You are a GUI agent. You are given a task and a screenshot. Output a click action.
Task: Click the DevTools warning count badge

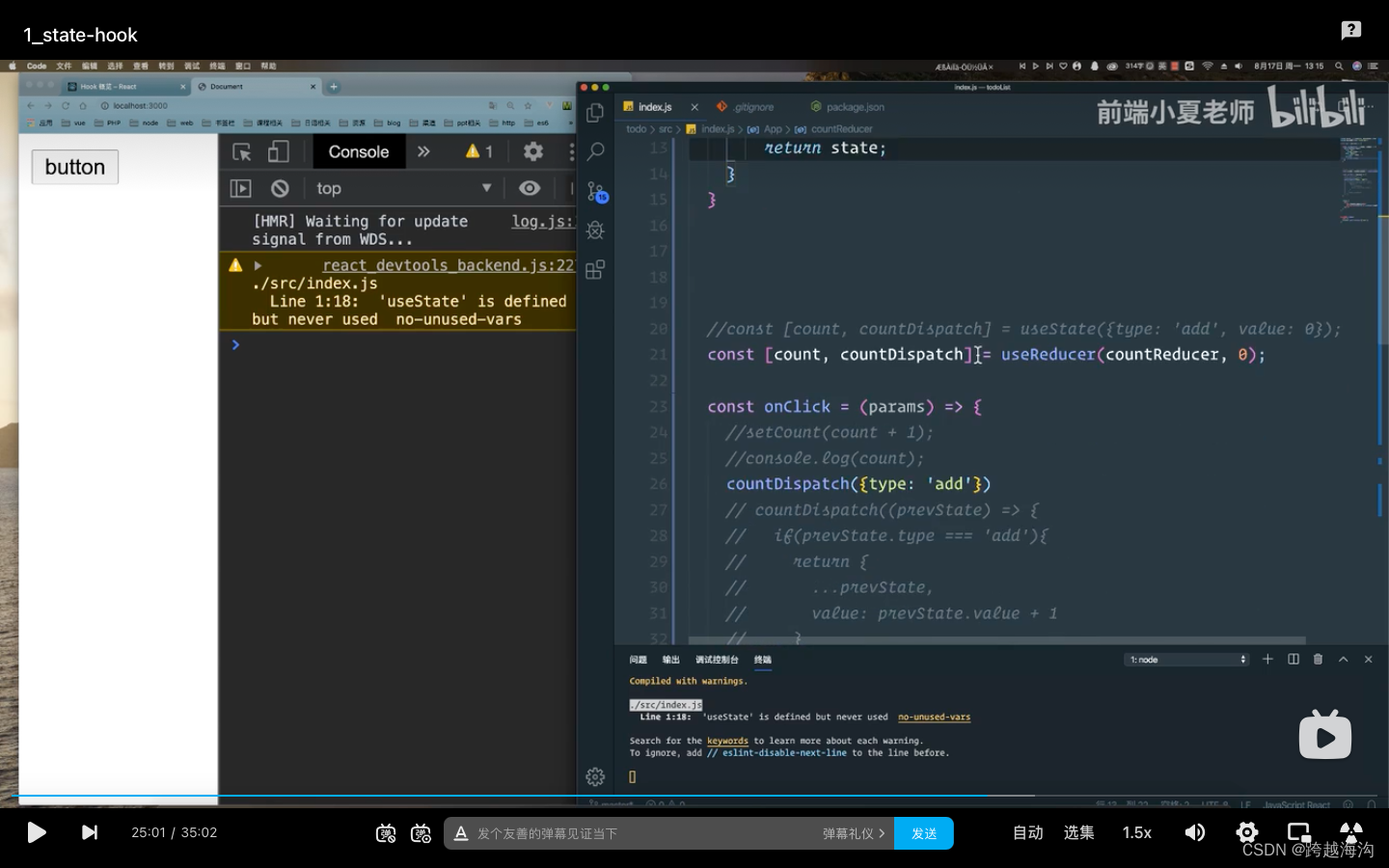pos(479,151)
